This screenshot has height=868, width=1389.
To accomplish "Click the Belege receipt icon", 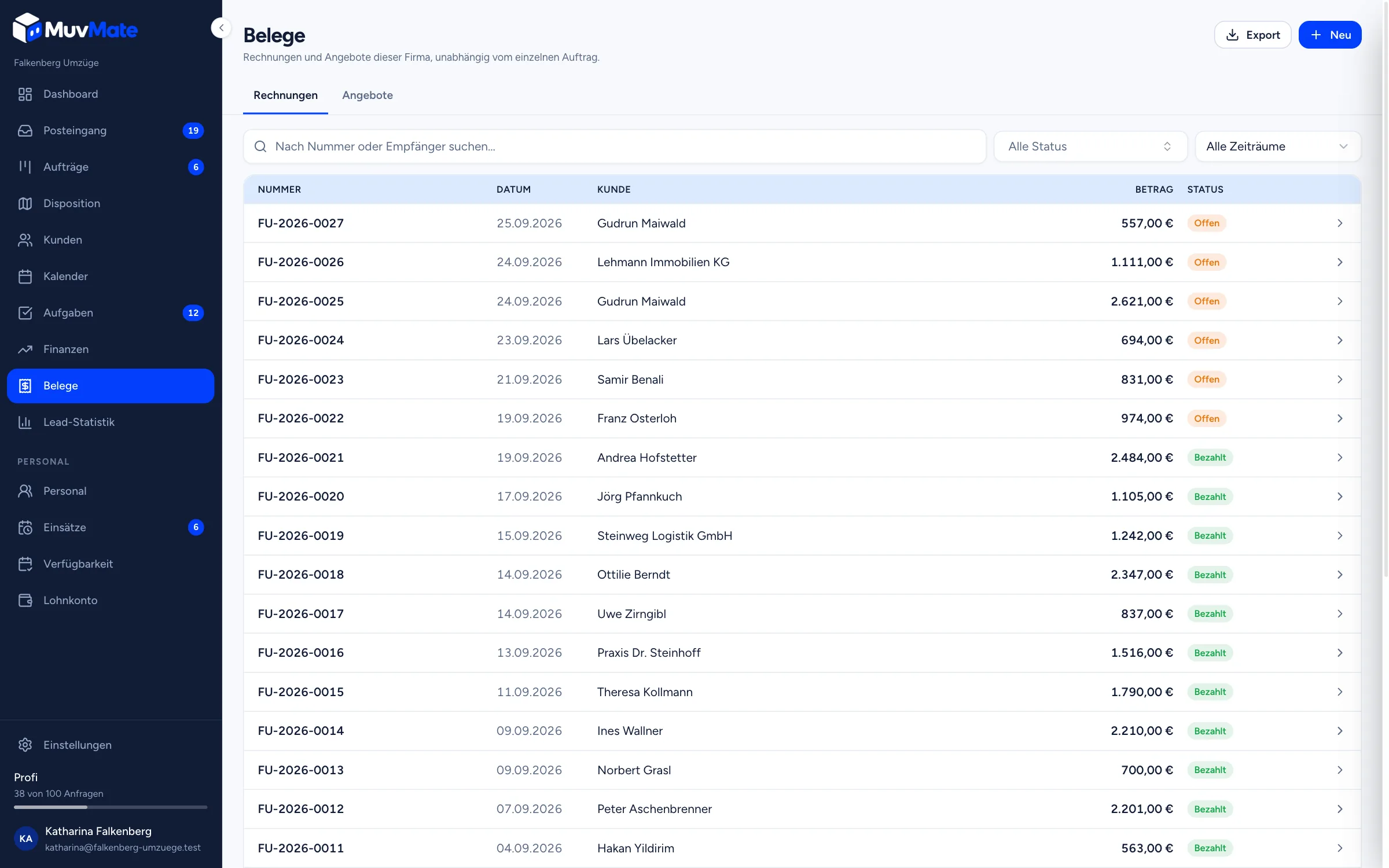I will point(25,386).
